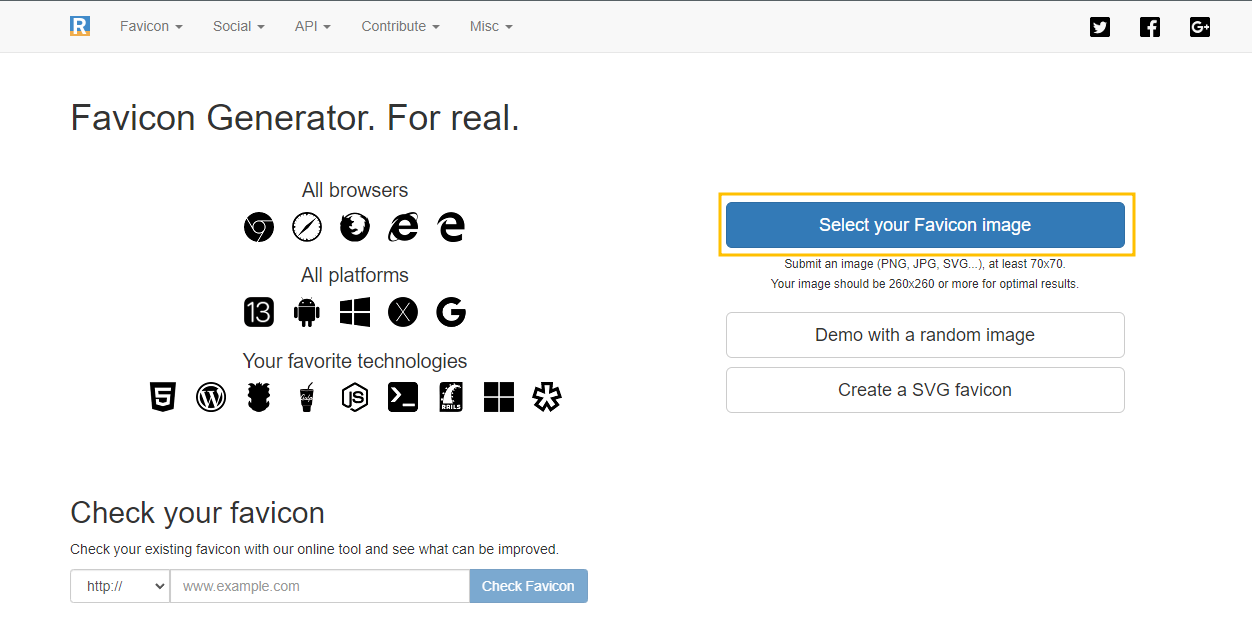Screen dimensions: 1252x630
Task: Select the Edge browser icon
Action: (x=451, y=227)
